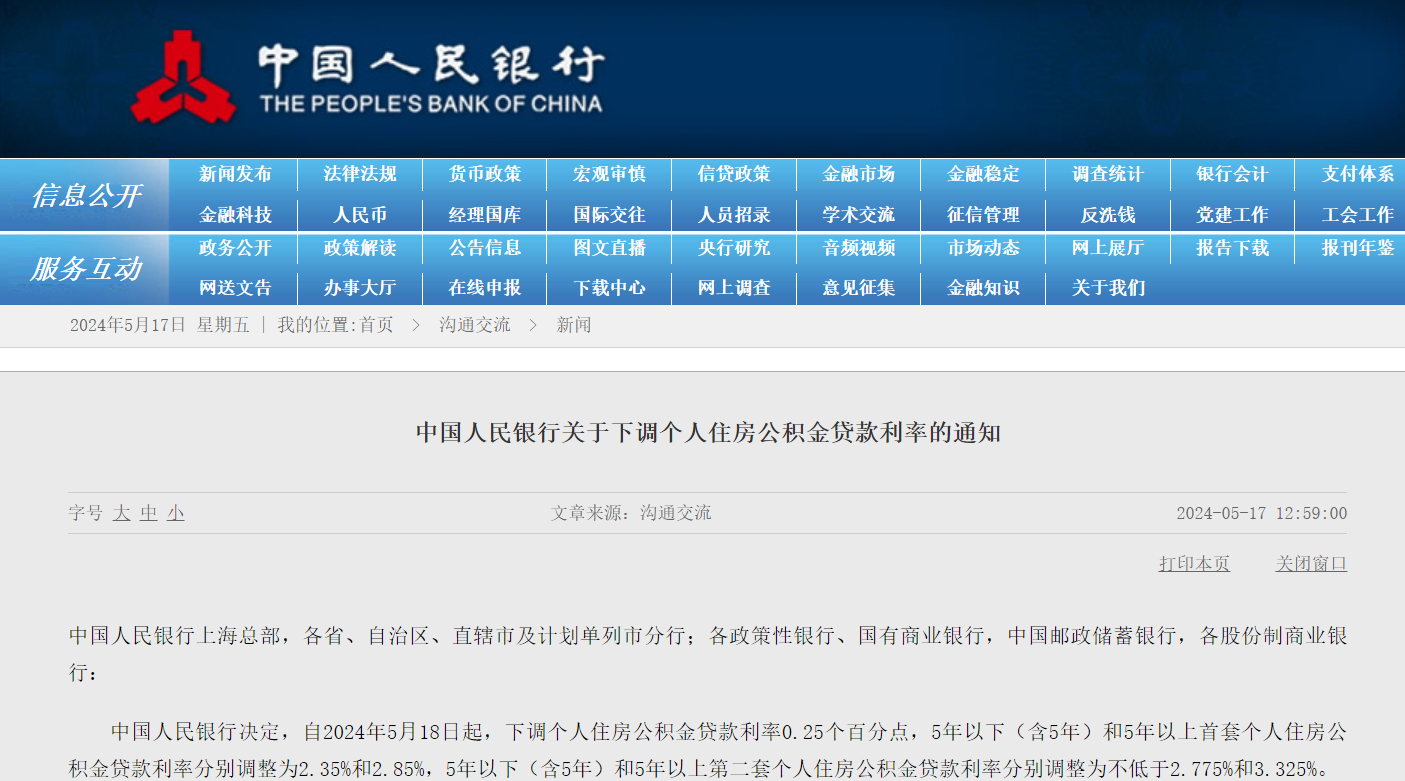Click the 打印本页 link
1405x781 pixels.
pyautogui.click(x=1194, y=564)
